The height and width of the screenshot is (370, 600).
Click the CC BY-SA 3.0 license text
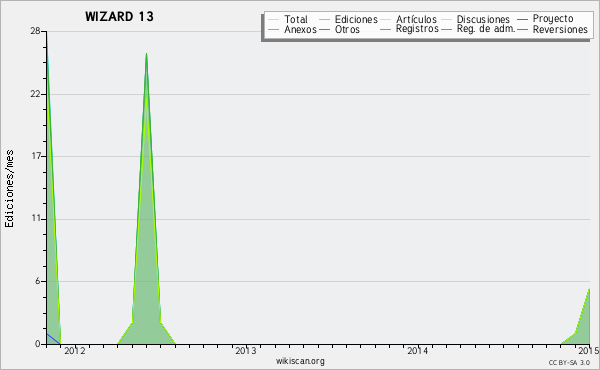click(569, 362)
